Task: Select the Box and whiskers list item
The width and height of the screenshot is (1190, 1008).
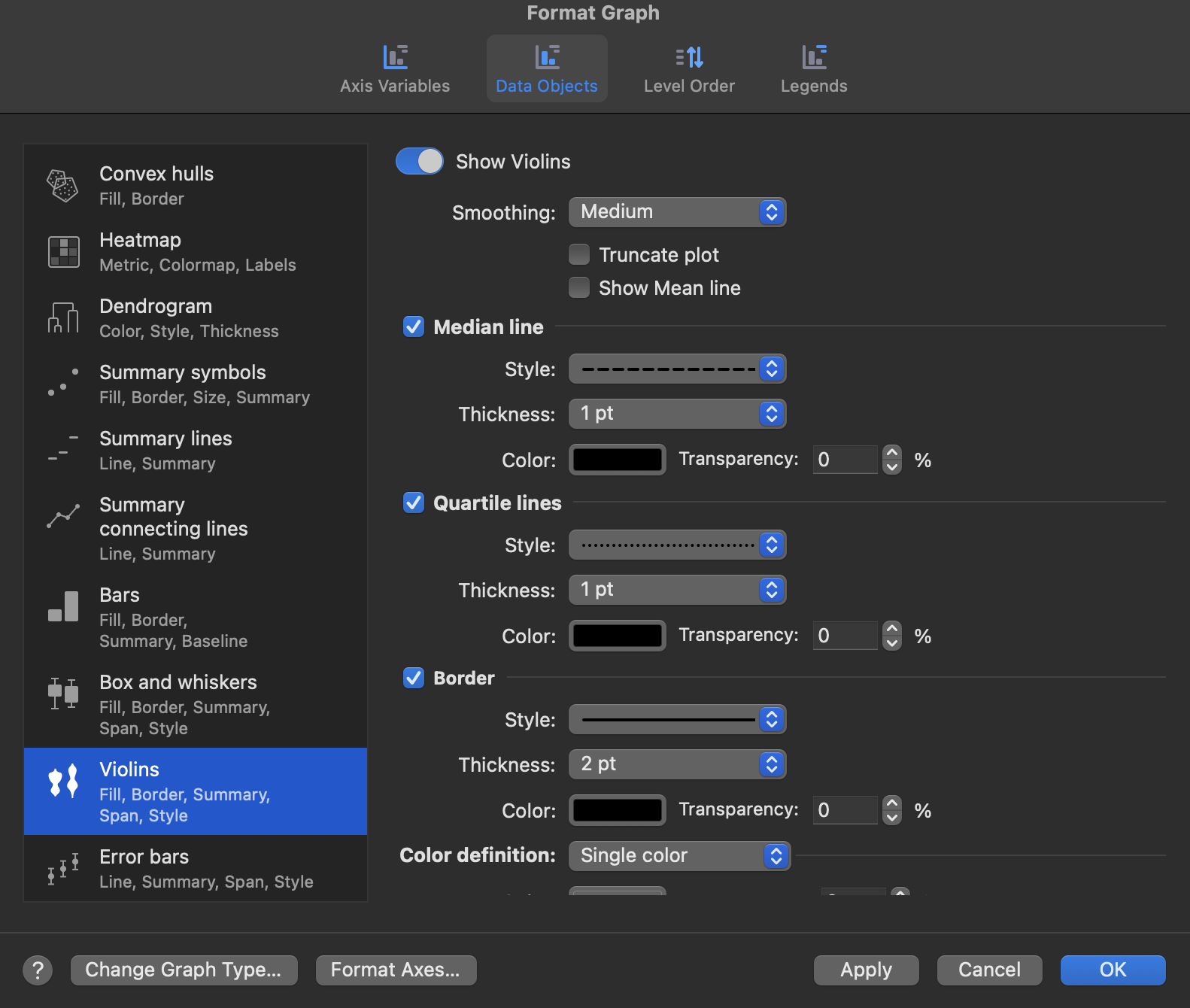Action: [196, 704]
